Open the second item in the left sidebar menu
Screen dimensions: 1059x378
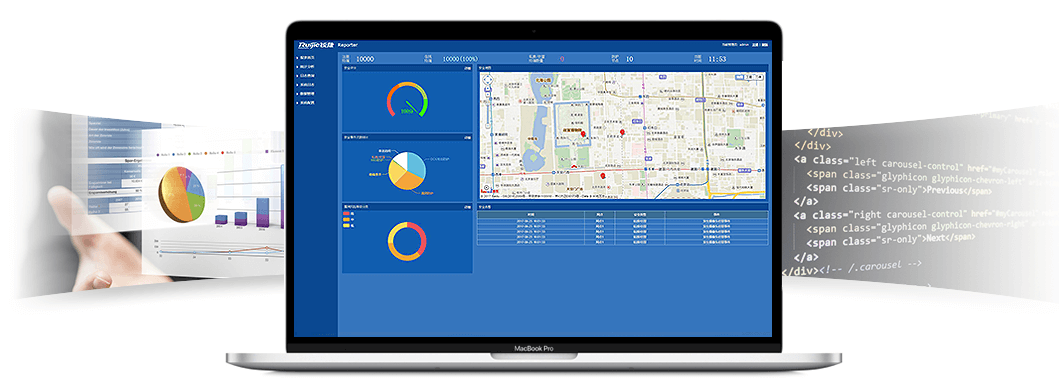[x=308, y=67]
